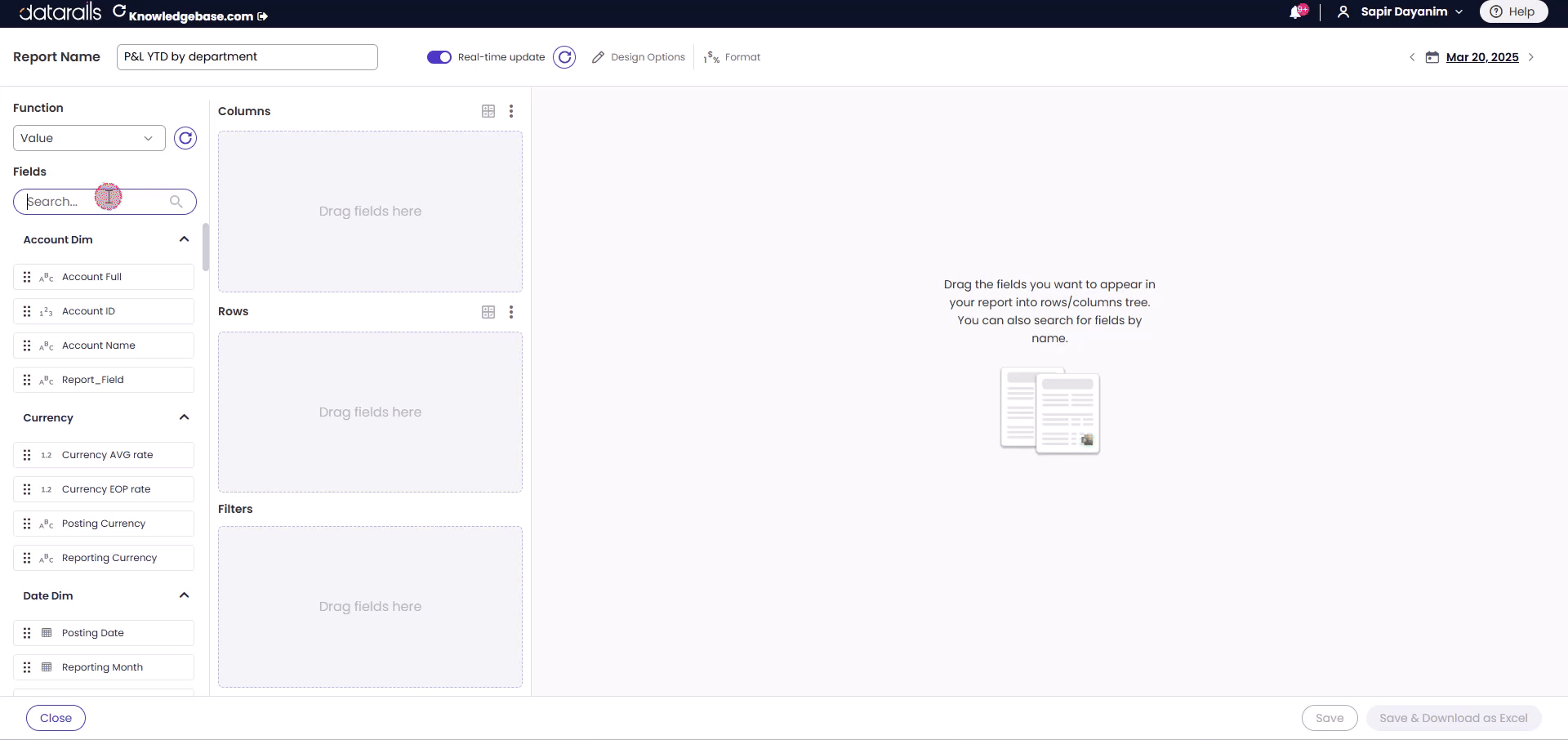Screen dimensions: 1568x740
Task: Click drag handle of Reporting Currency field
Action: click(27, 558)
